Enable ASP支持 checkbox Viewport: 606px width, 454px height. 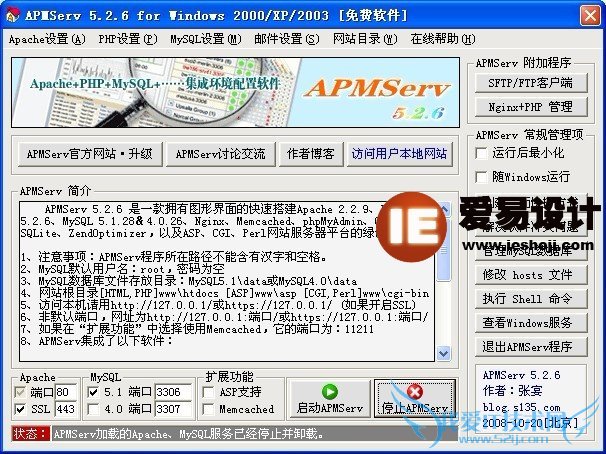208,393
